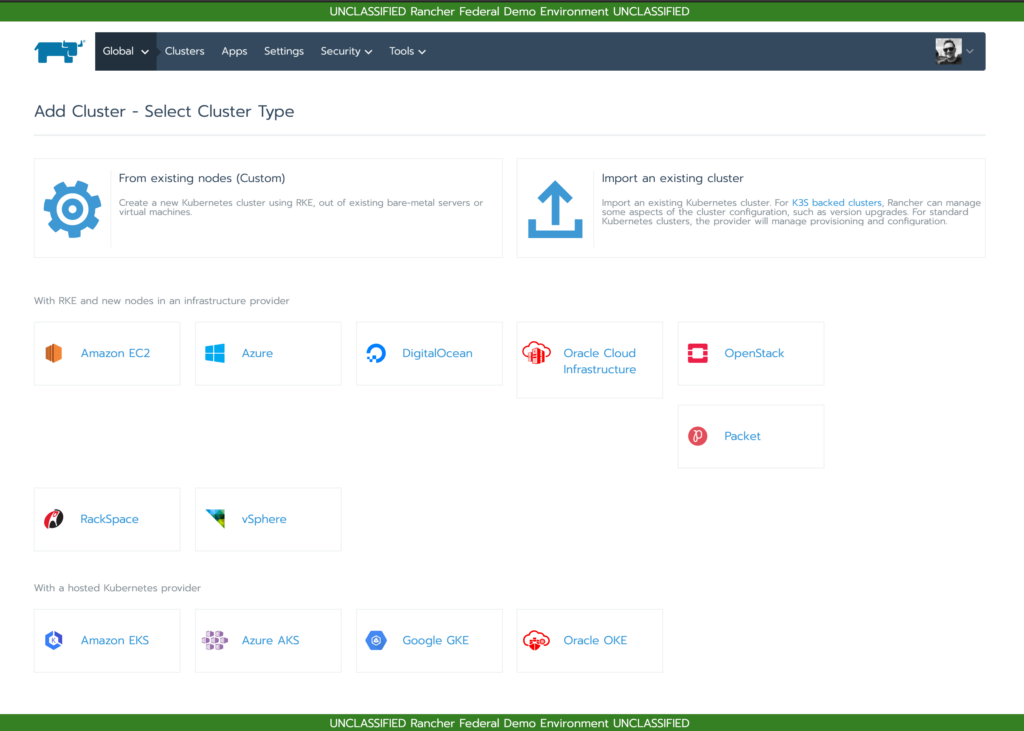Choose the Amazon EC2 label
1024x731 pixels.
115,353
